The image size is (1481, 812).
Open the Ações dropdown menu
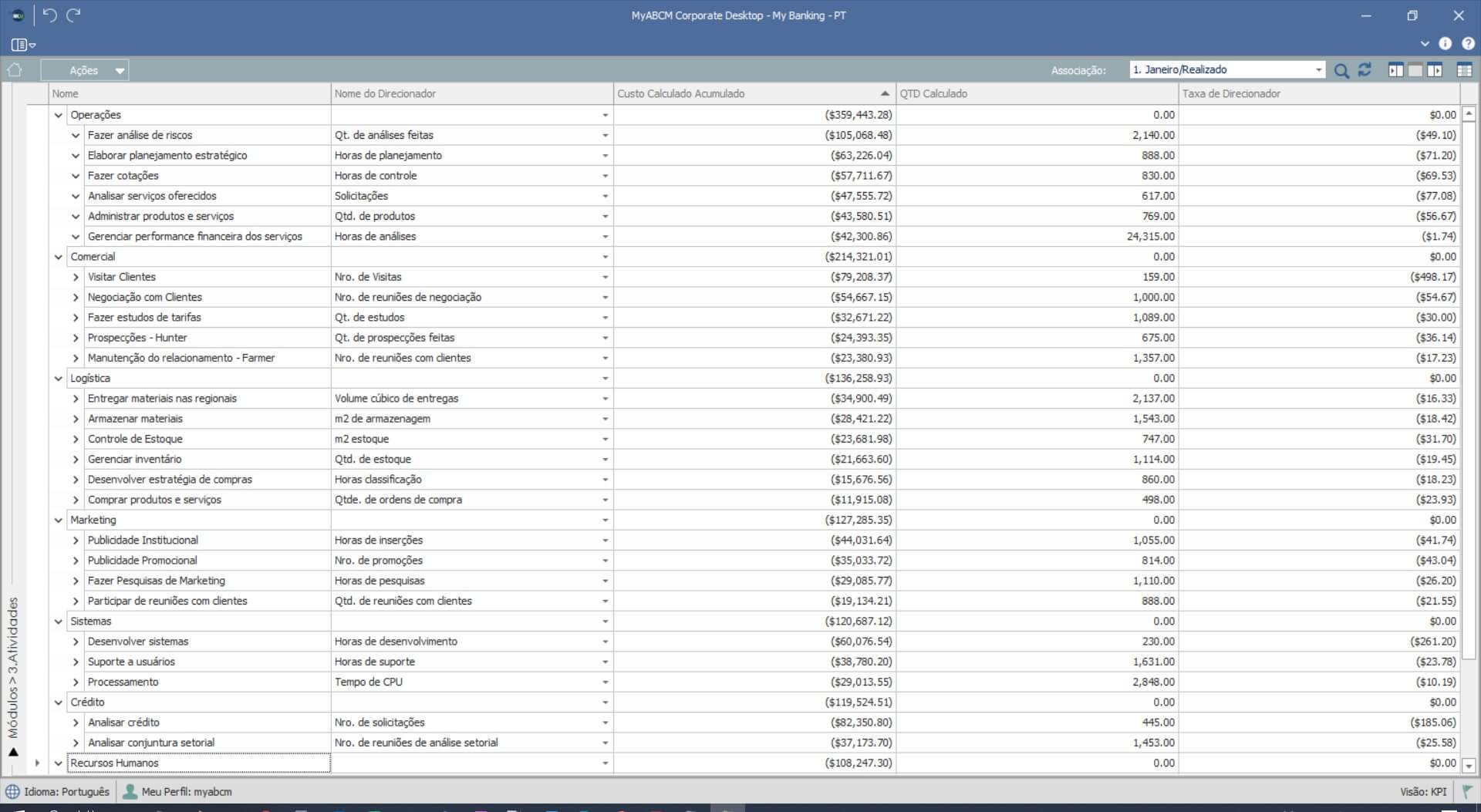85,70
